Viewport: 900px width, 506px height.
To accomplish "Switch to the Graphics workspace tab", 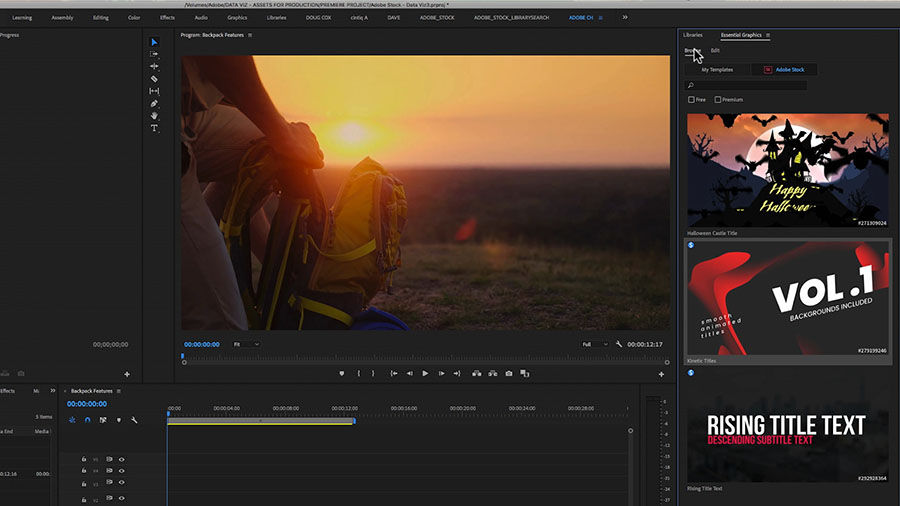I will click(x=237, y=17).
